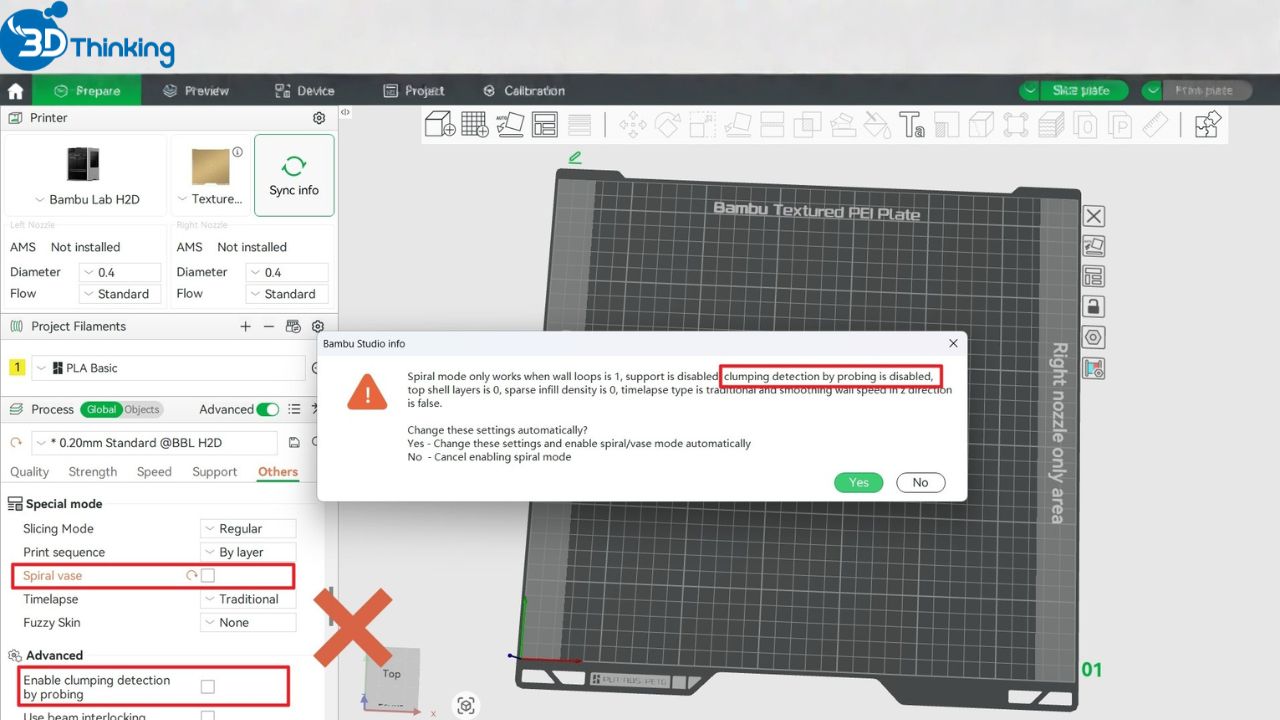Tick the Spiral vase checkbox
The image size is (1280, 720).
[x=208, y=576]
